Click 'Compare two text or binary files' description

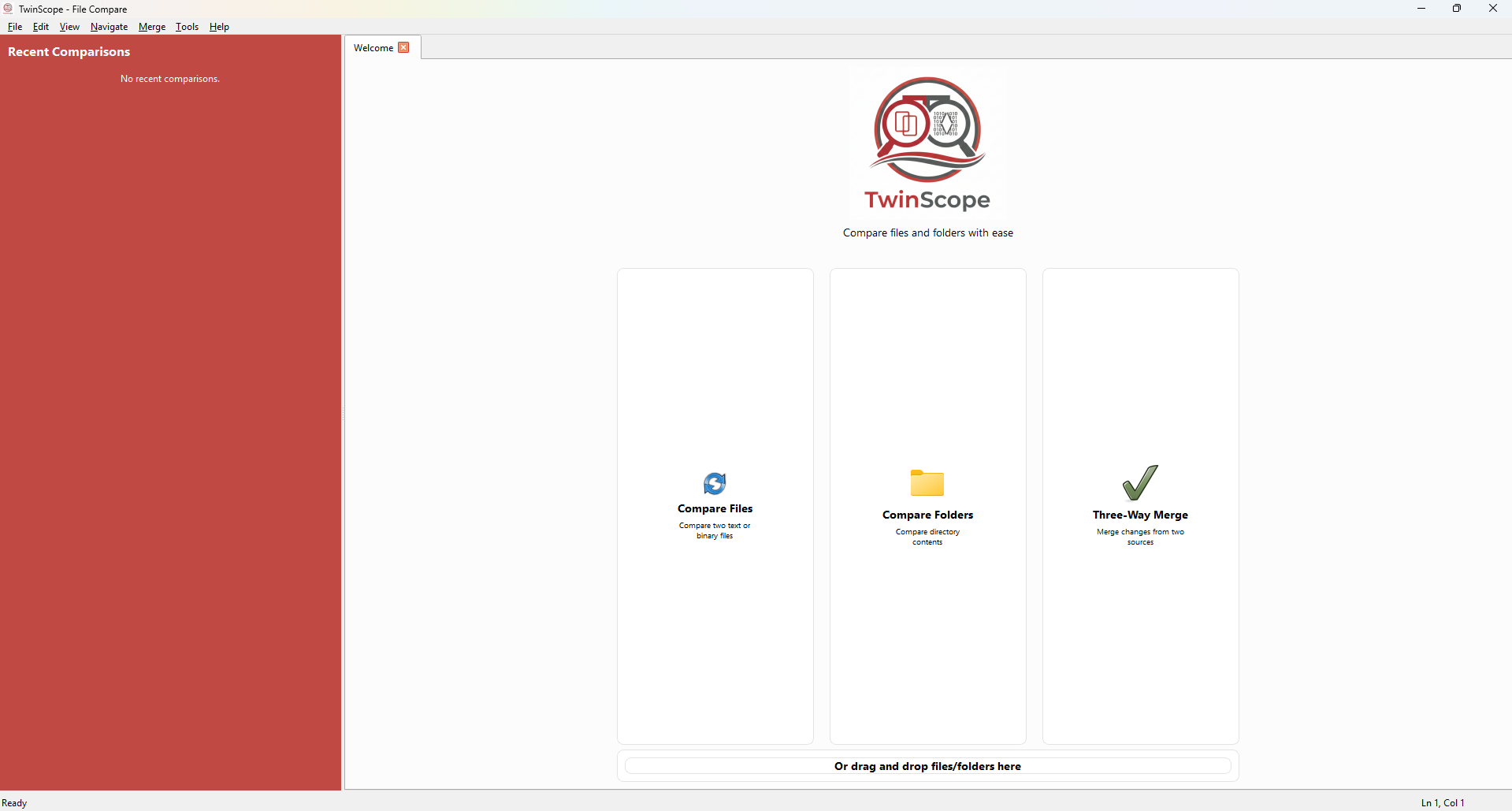[715, 530]
